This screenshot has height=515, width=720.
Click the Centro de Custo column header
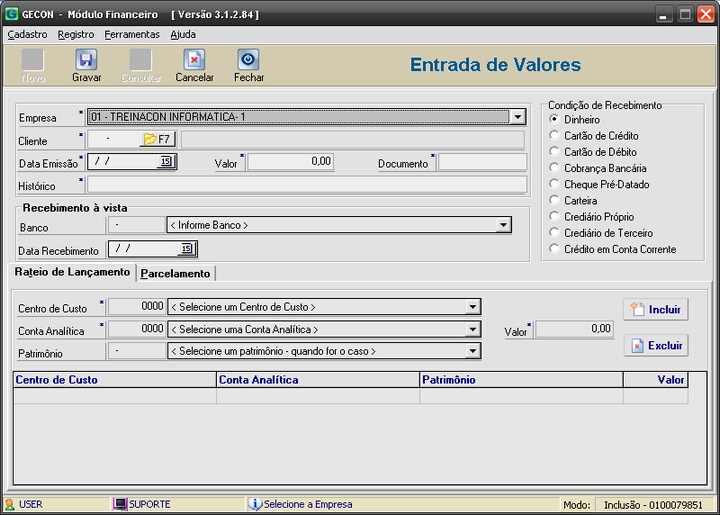coord(115,380)
